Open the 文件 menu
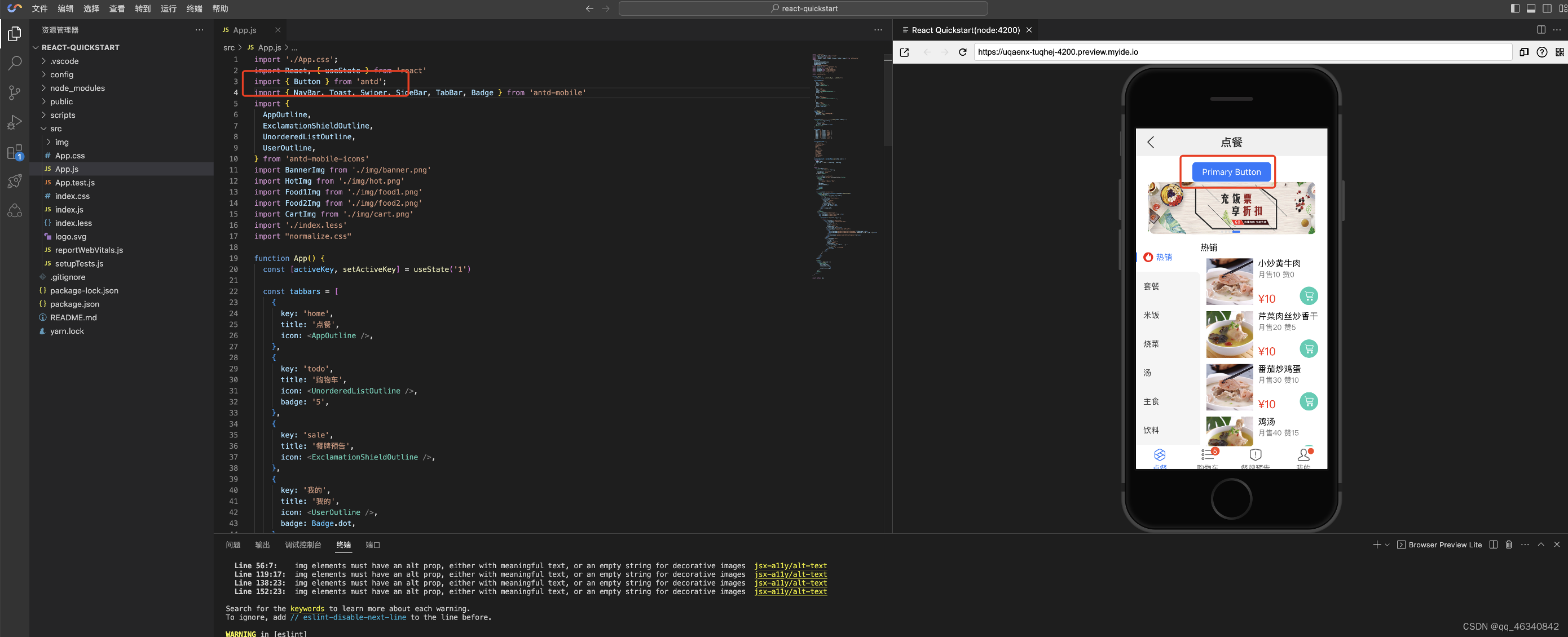Image resolution: width=1568 pixels, height=637 pixels. point(39,8)
